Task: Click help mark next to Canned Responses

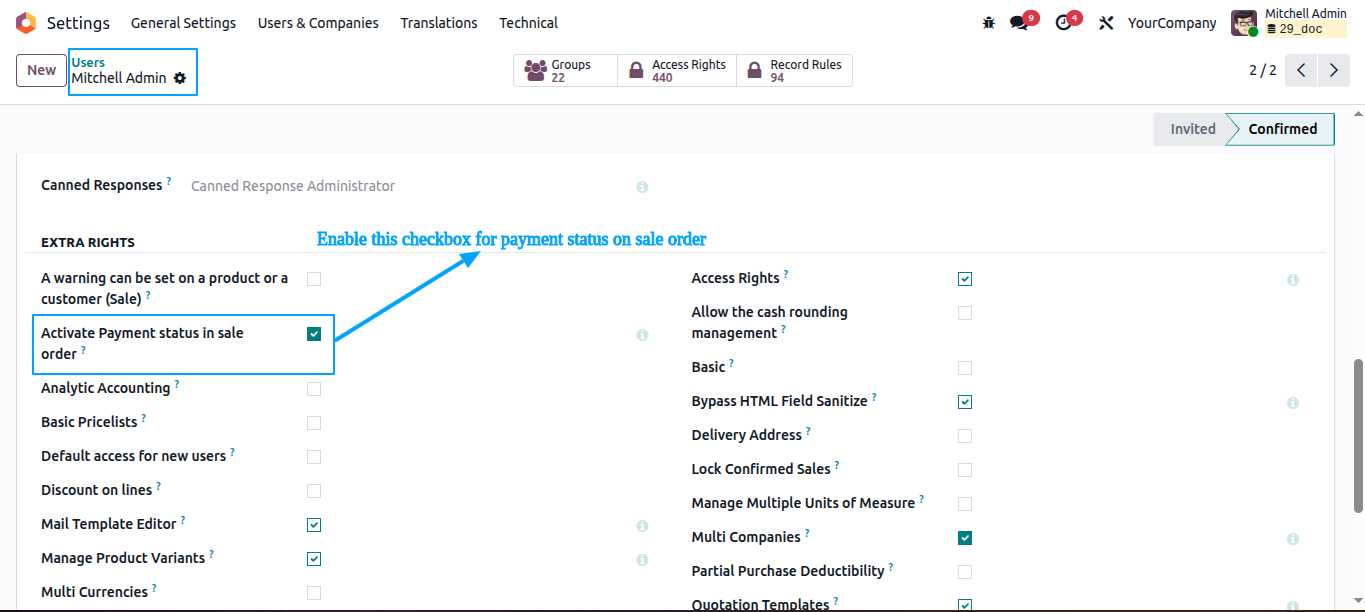Action: (x=169, y=181)
